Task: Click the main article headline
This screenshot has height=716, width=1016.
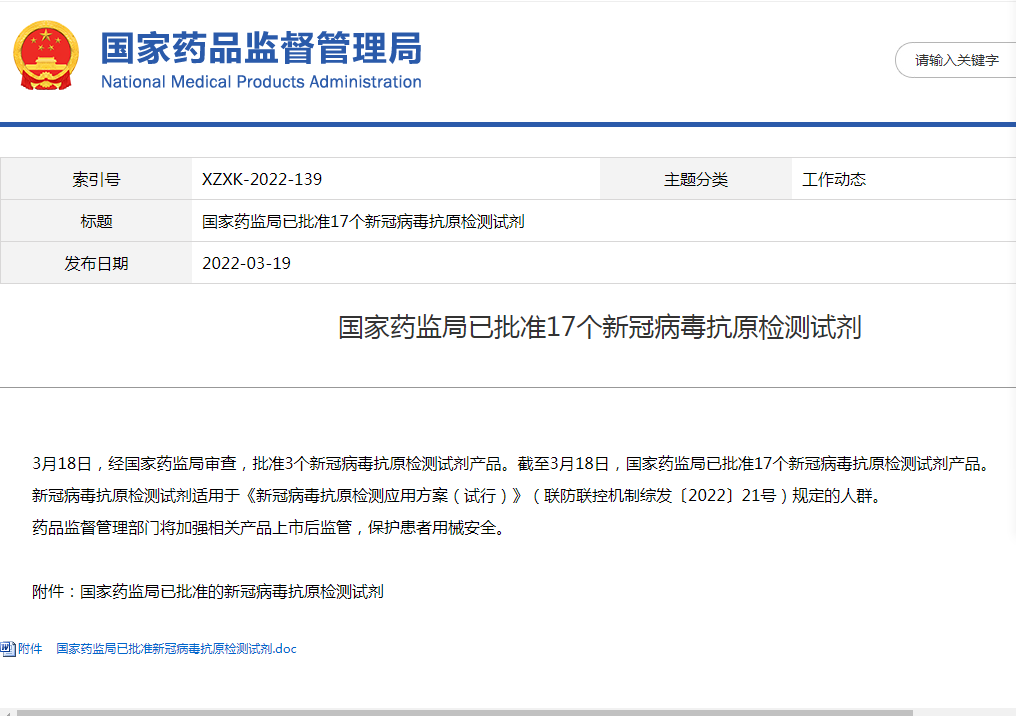Action: [x=600, y=328]
